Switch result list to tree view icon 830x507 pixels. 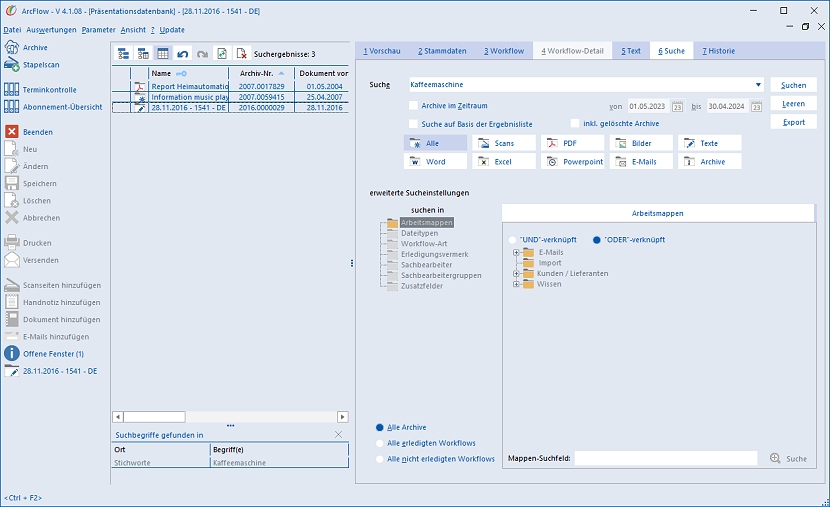[123, 53]
